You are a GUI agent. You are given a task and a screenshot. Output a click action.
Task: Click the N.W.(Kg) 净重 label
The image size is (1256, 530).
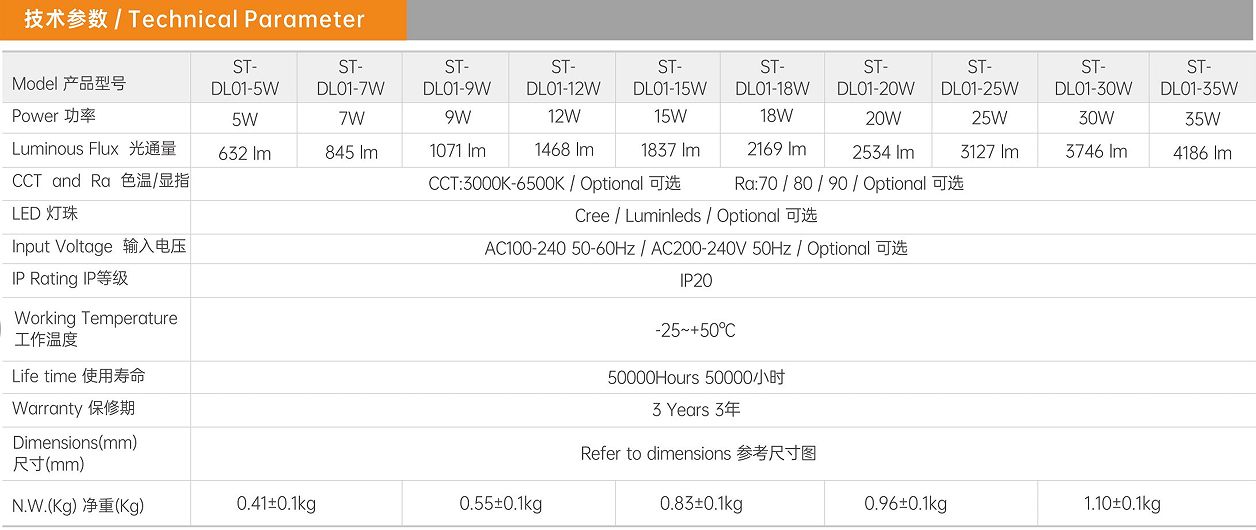78,506
